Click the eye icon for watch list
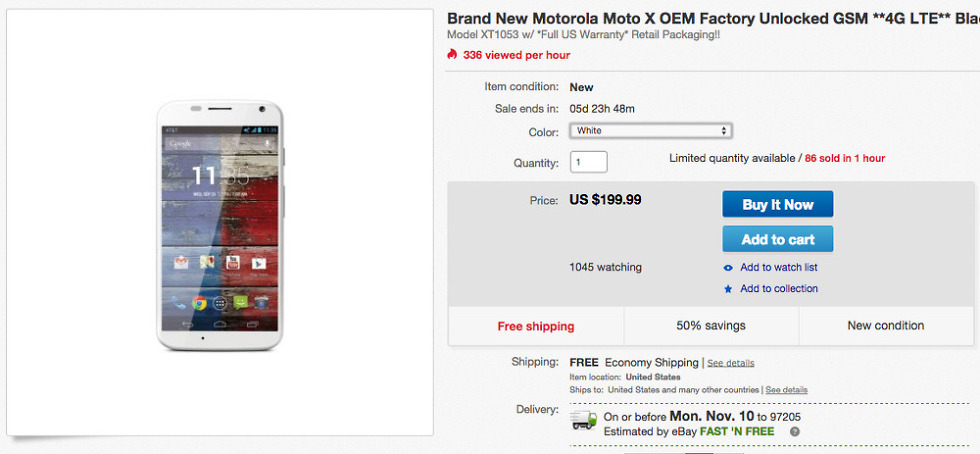This screenshot has height=454, width=980. (728, 268)
